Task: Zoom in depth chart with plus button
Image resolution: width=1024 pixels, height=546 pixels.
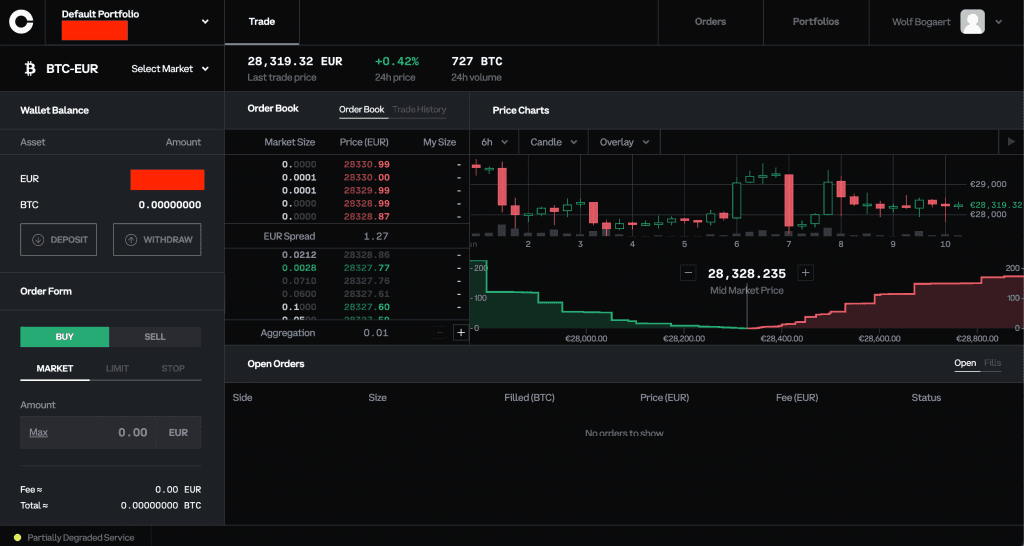Action: [x=806, y=273]
